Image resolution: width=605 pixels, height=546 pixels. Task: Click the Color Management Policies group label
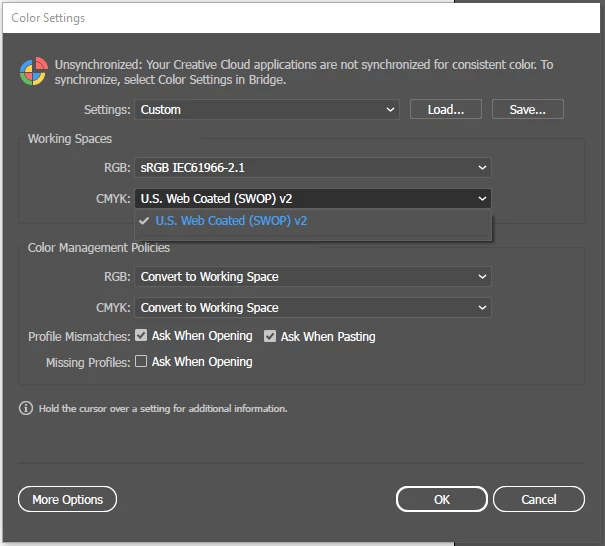click(x=99, y=247)
